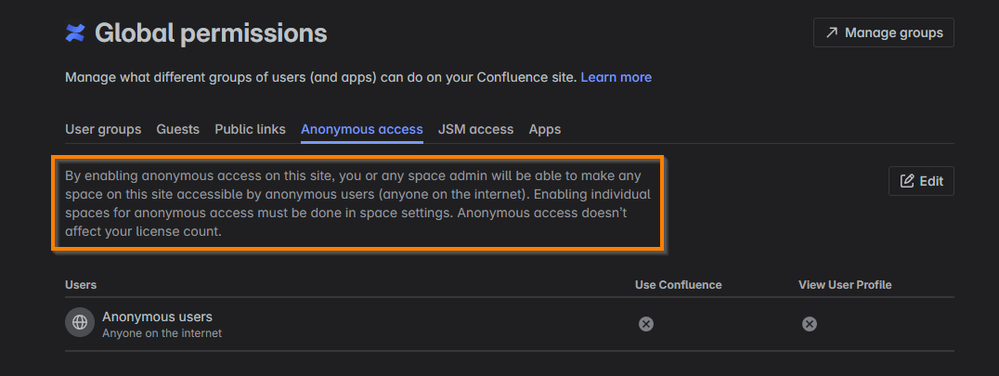Click the Edit button label
The image size is (999, 376).
pyautogui.click(x=931, y=181)
